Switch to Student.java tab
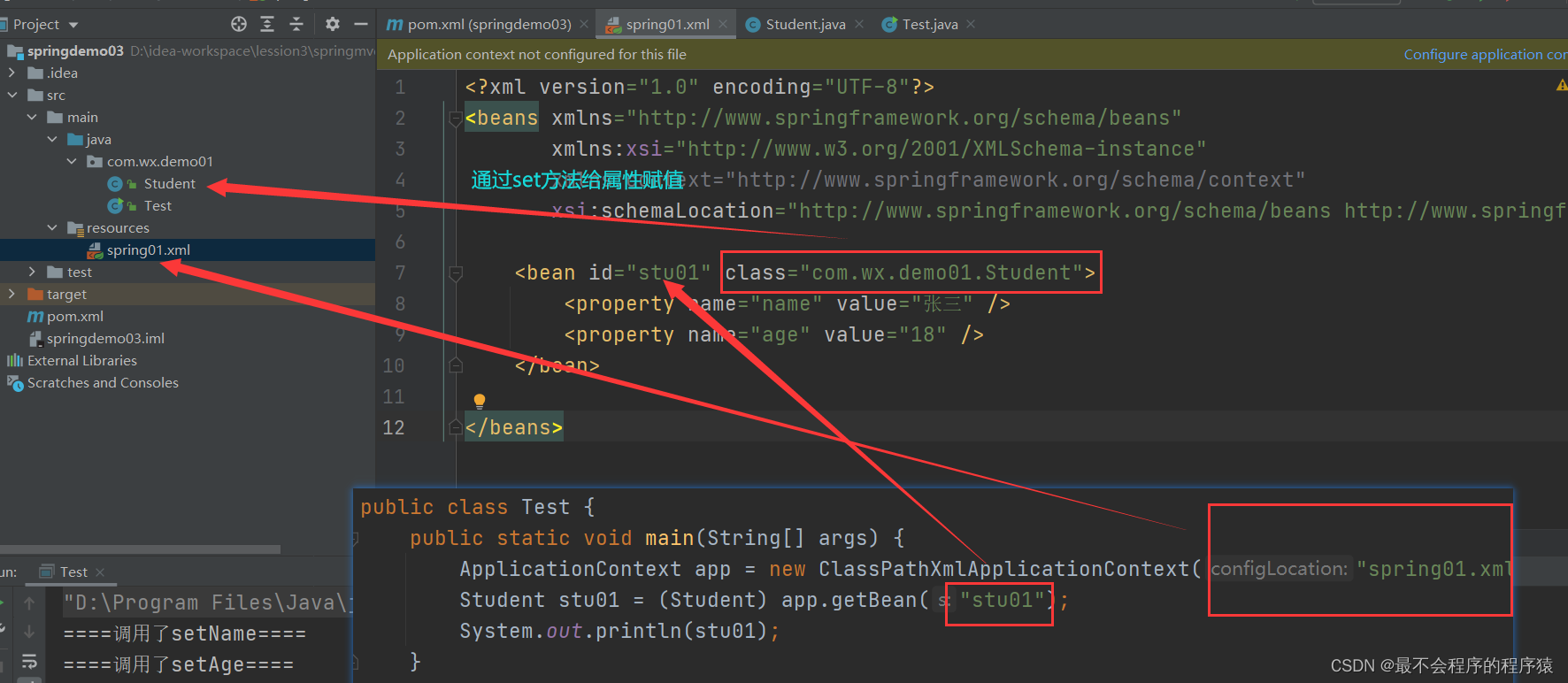The height and width of the screenshot is (683, 1568). [806, 25]
